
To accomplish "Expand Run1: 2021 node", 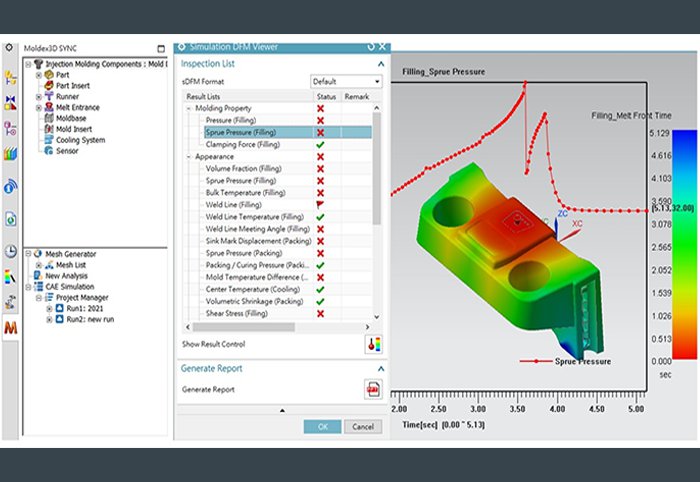I will click(50, 308).
